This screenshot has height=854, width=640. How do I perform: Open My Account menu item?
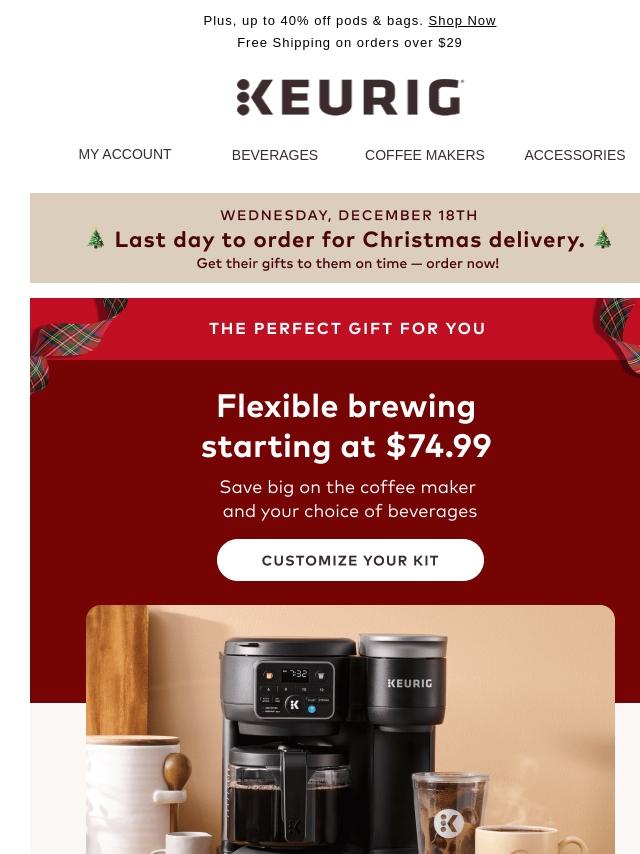(x=125, y=154)
